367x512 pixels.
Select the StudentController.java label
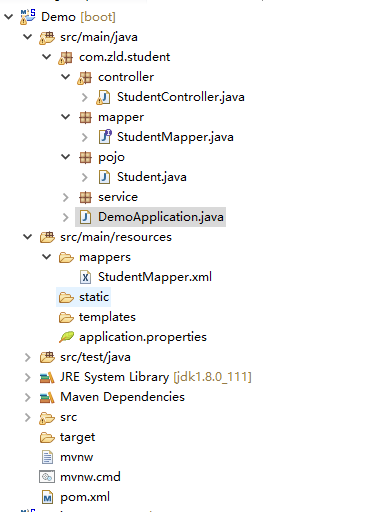[x=181, y=97]
